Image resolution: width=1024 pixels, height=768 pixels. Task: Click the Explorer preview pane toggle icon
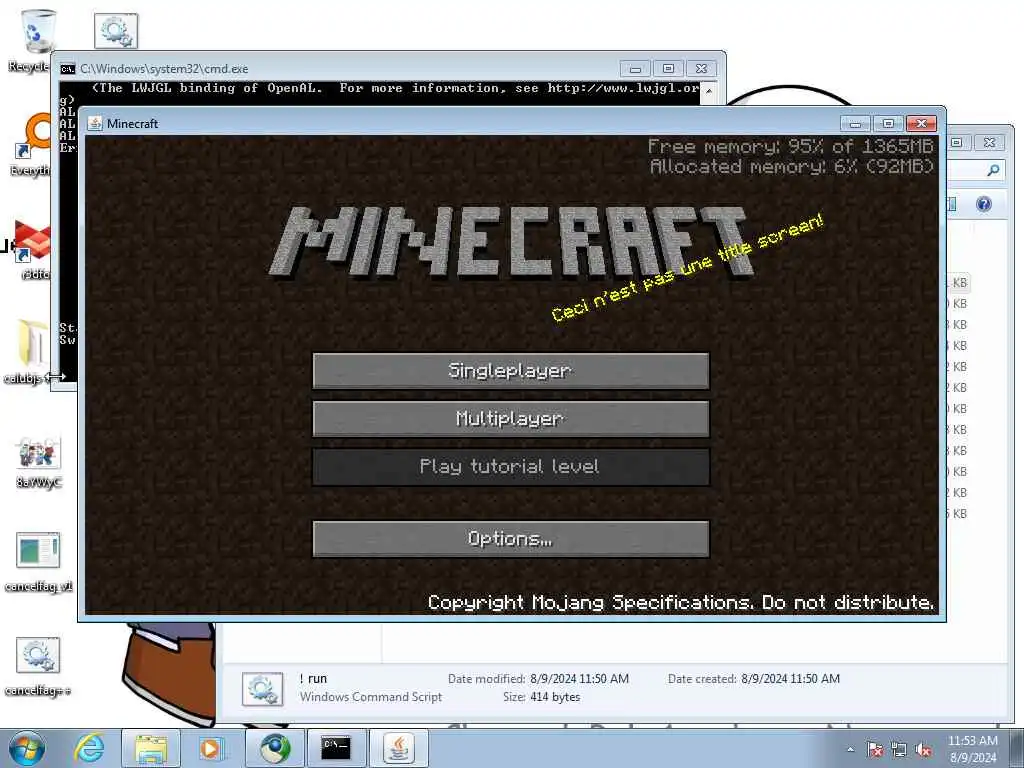click(x=952, y=204)
